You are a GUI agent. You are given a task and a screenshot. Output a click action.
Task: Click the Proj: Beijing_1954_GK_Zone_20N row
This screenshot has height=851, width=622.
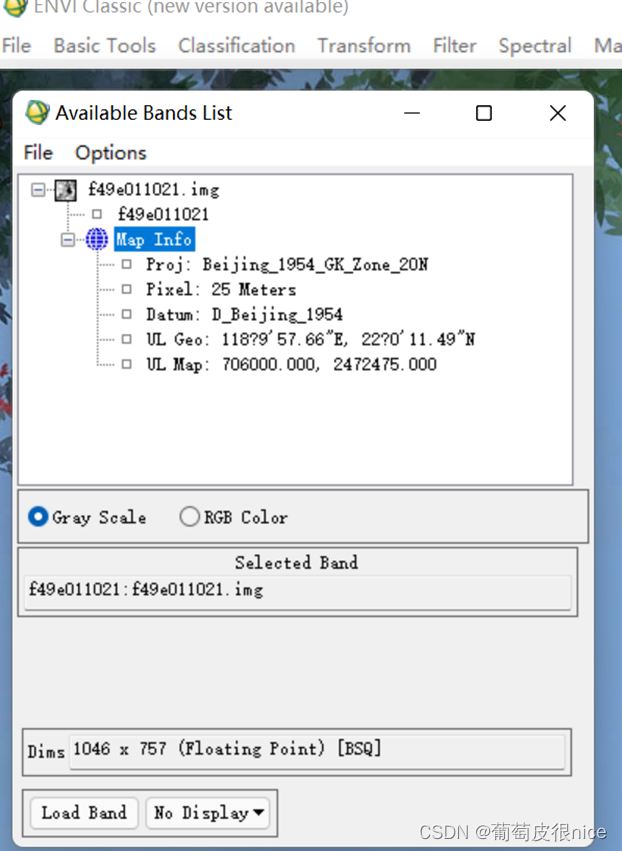tap(287, 265)
